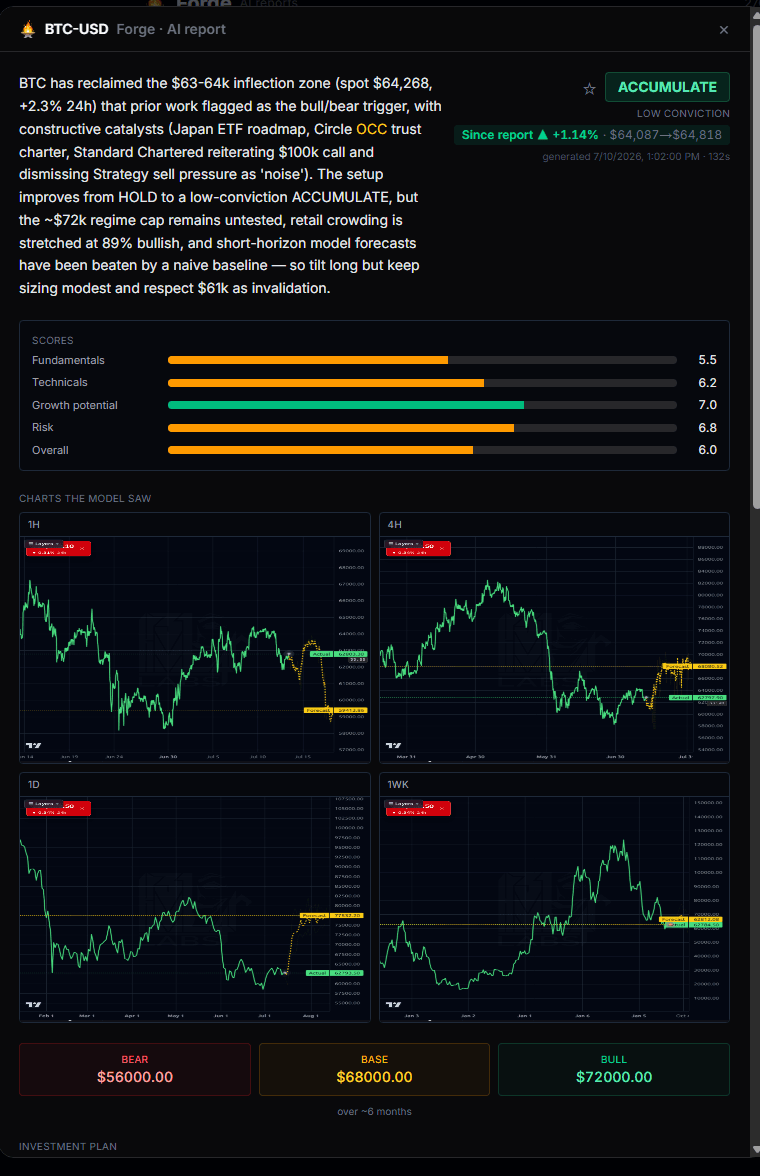Click the 6.0 Overall score value
Image resolution: width=760 pixels, height=1176 pixels.
click(x=707, y=450)
